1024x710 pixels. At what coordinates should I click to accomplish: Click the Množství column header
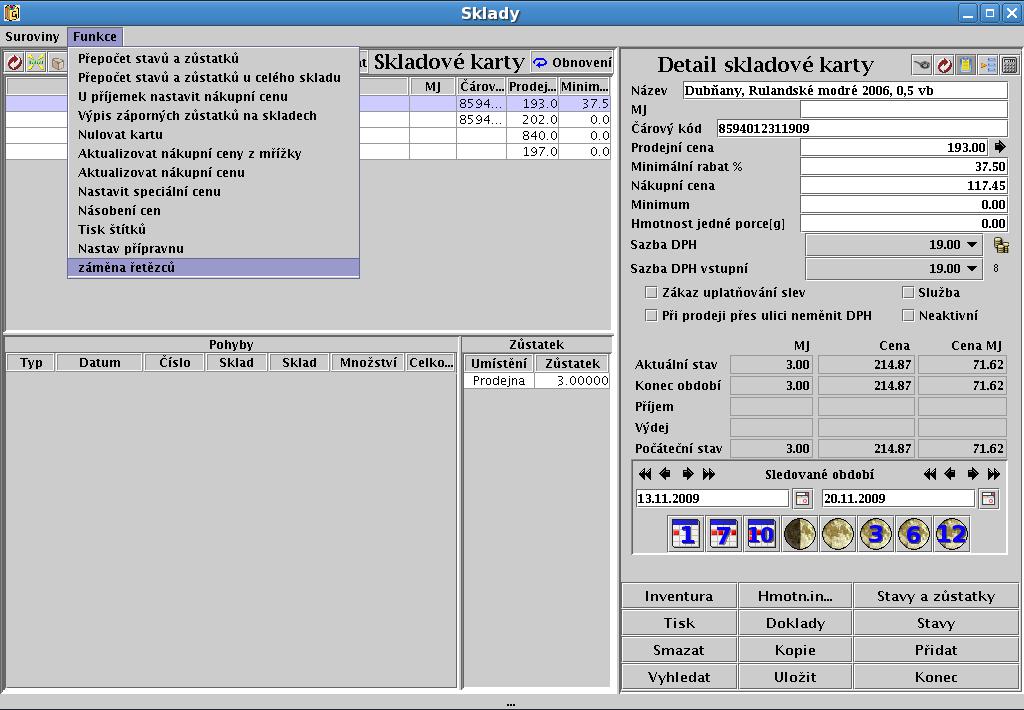[368, 363]
